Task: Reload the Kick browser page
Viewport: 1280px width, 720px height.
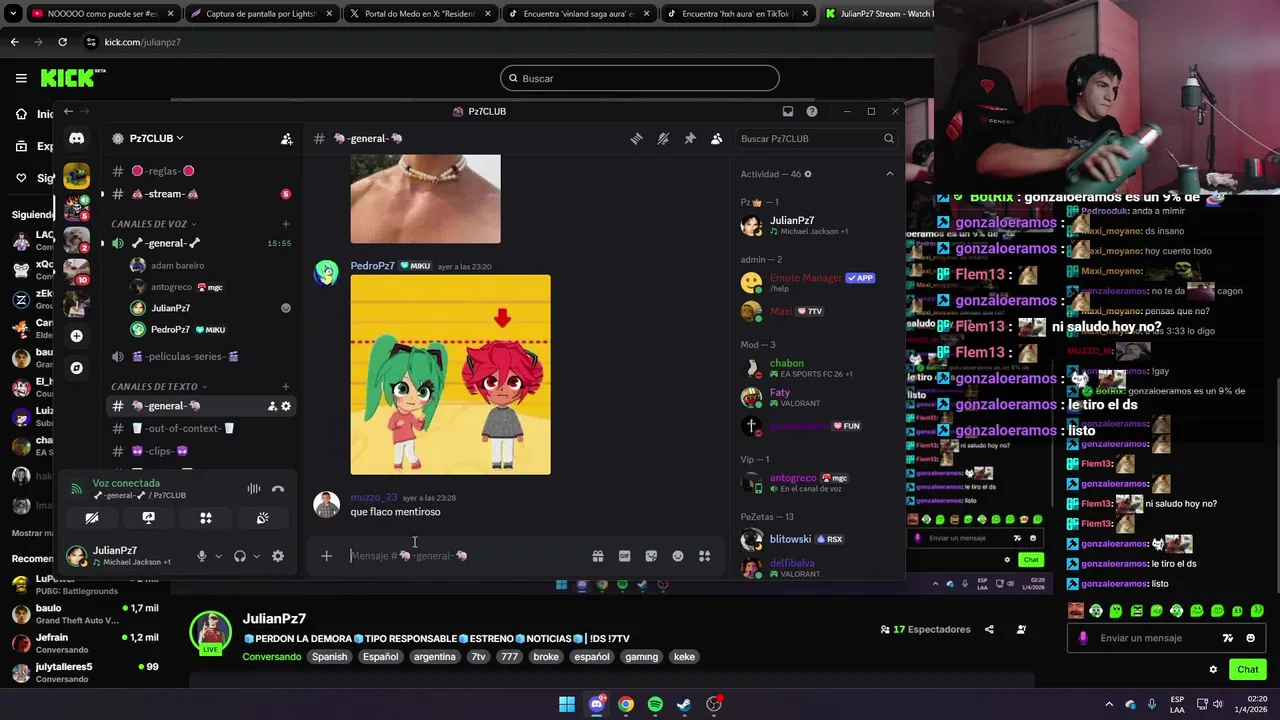Action: [x=62, y=42]
